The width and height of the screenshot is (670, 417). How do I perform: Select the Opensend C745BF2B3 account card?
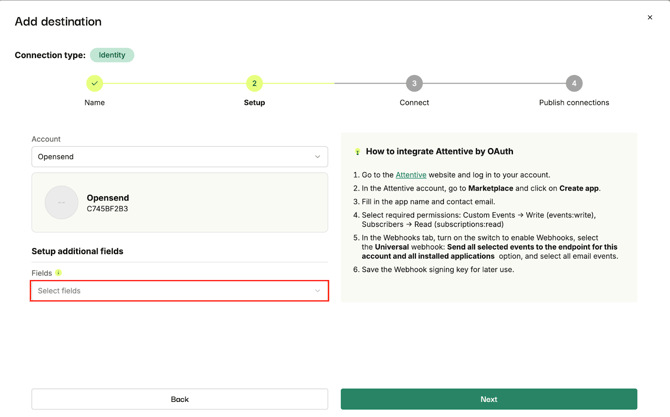(x=180, y=203)
